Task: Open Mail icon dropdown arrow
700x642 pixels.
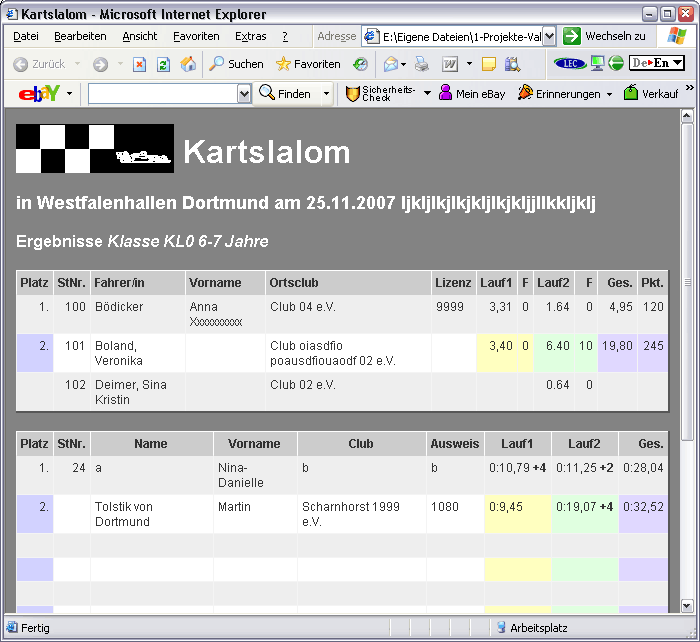Action: tap(404, 65)
